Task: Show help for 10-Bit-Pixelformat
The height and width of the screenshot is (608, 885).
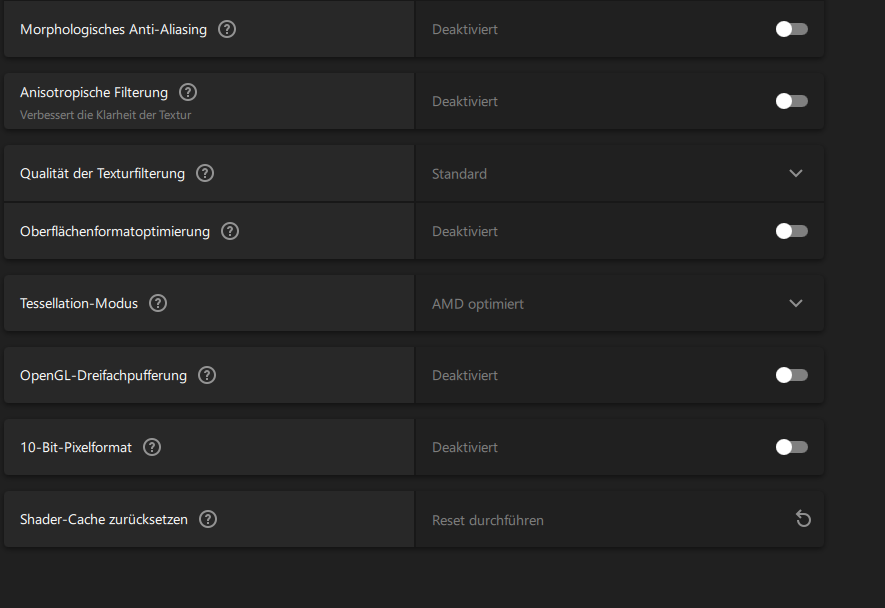Action: (152, 447)
